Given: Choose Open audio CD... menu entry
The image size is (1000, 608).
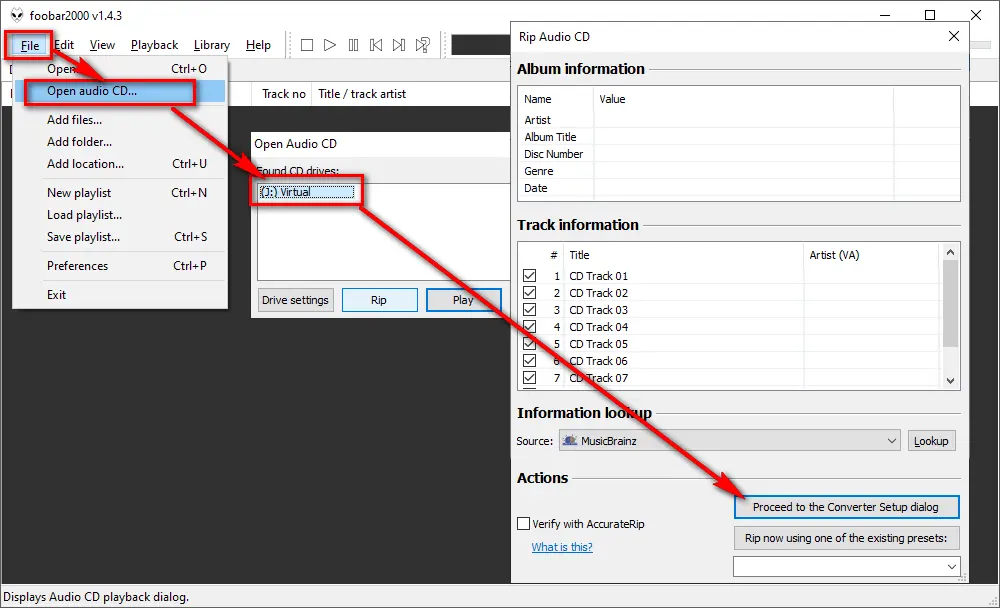Looking at the screenshot, I should pyautogui.click(x=120, y=91).
